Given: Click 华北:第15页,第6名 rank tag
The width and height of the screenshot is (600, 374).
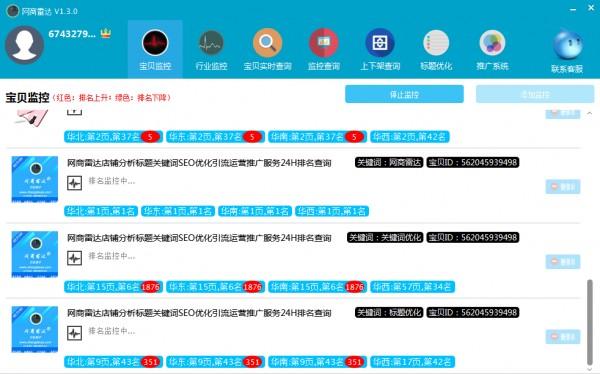Looking at the screenshot, I should (113, 287).
